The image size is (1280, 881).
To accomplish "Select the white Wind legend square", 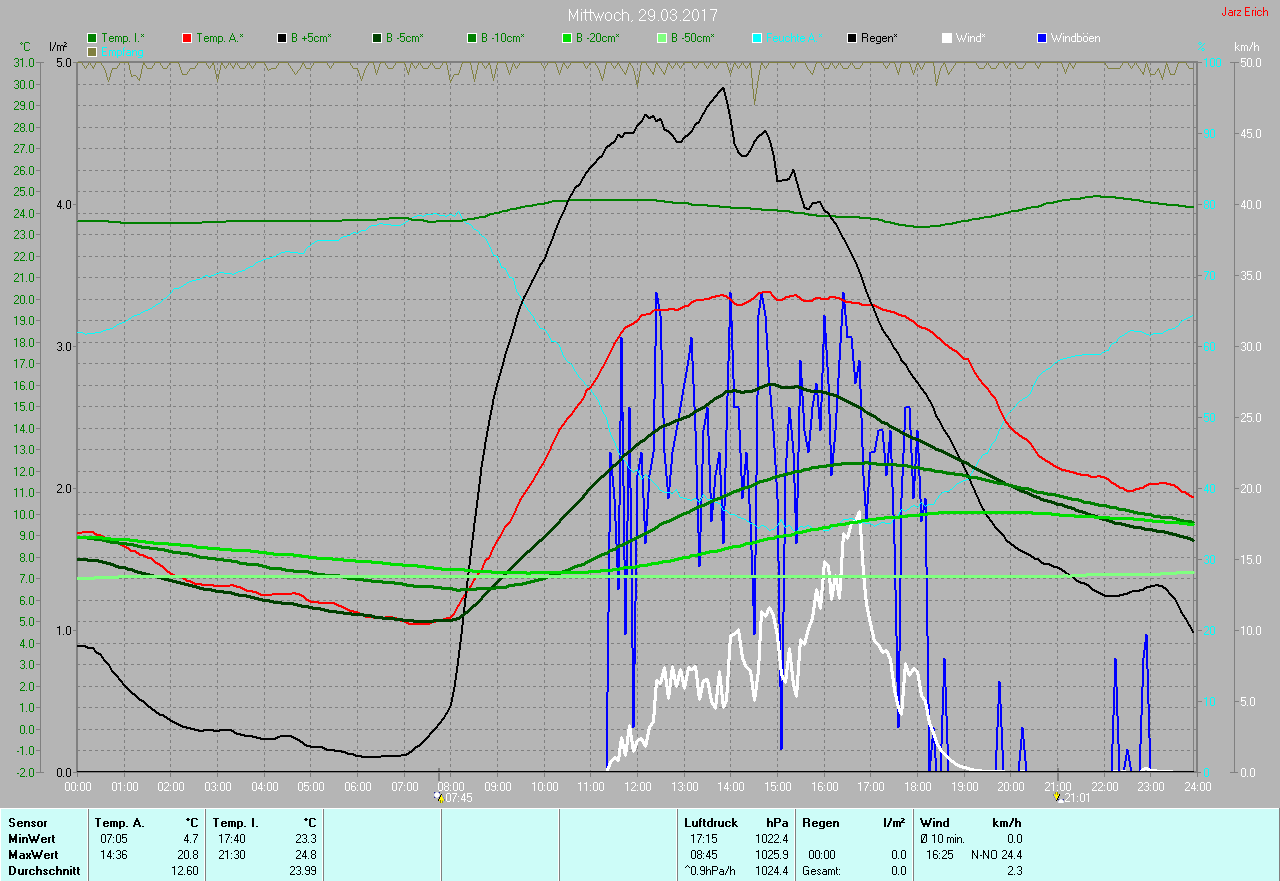I will 947,38.
